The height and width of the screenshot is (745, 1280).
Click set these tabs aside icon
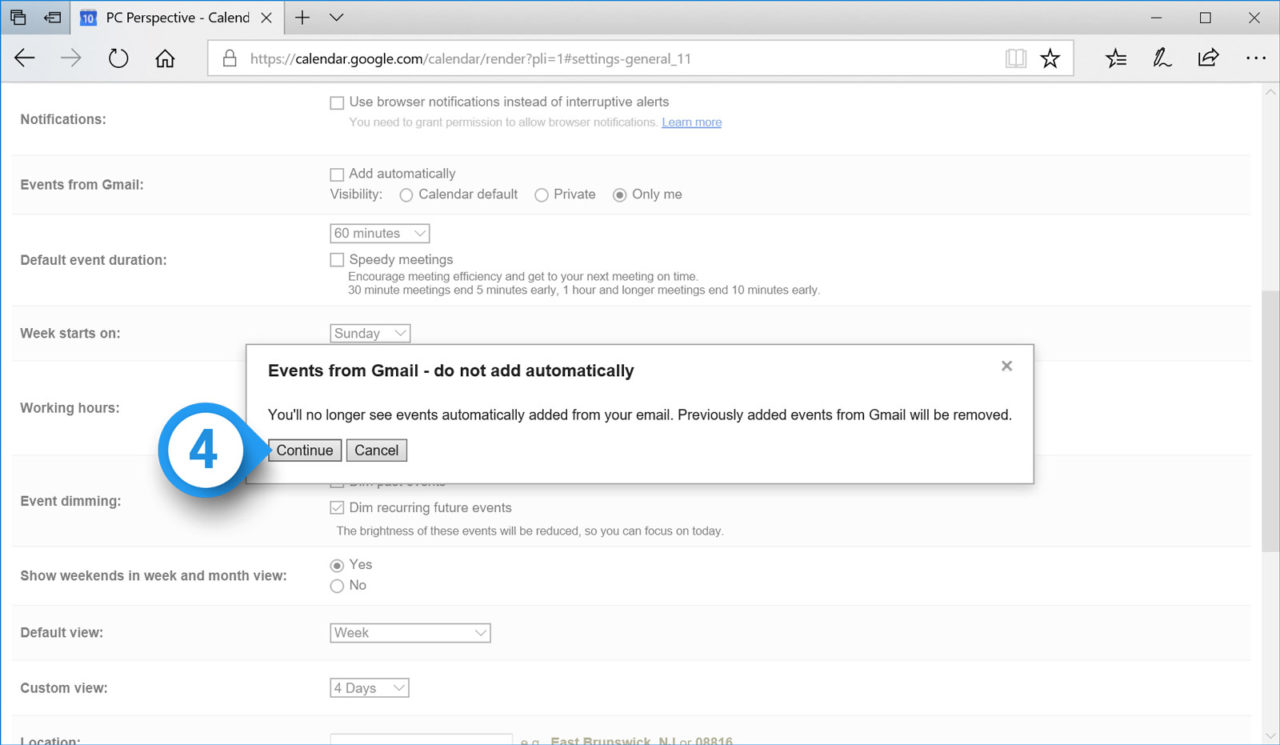point(52,18)
